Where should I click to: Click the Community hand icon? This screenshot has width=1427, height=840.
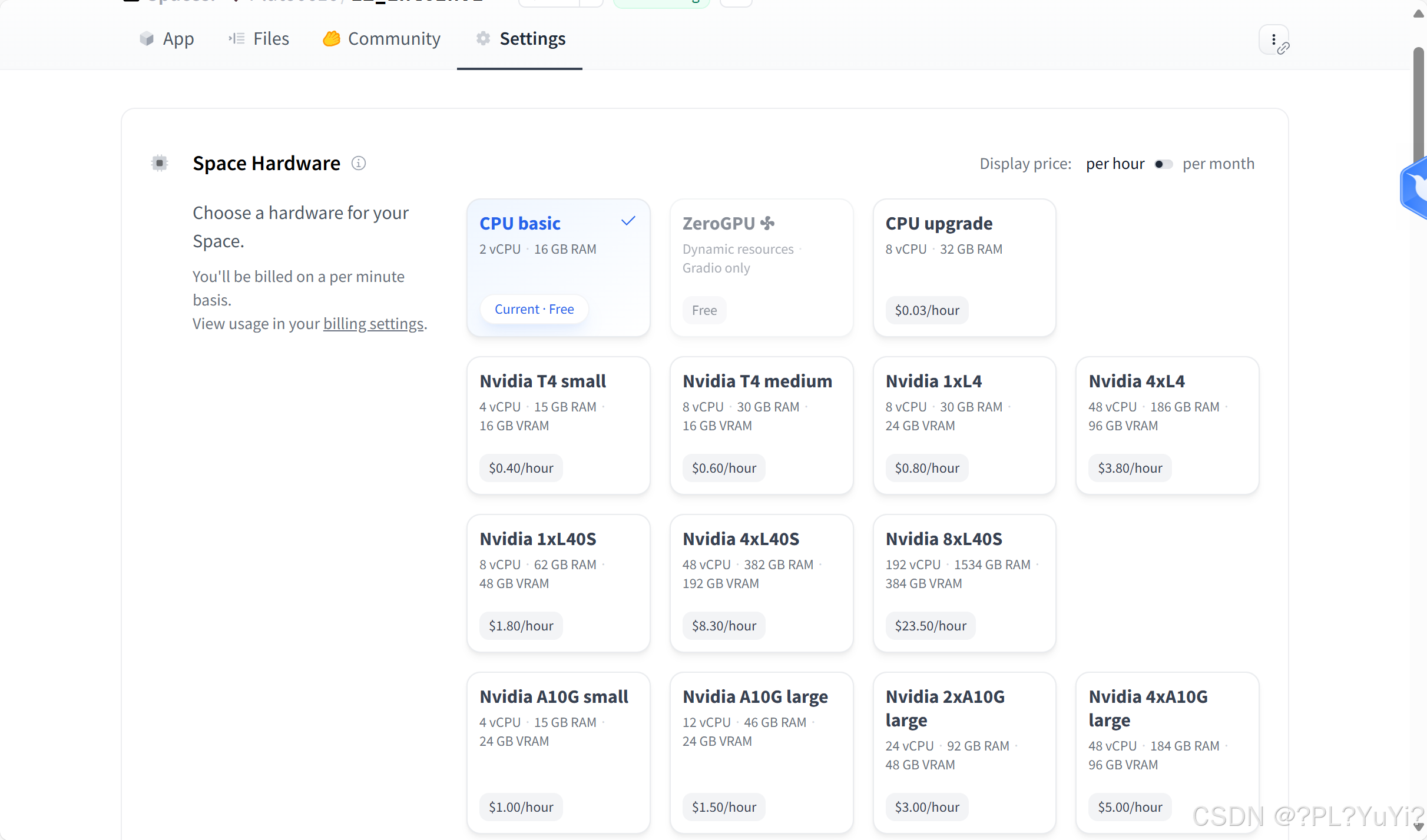[x=332, y=39]
